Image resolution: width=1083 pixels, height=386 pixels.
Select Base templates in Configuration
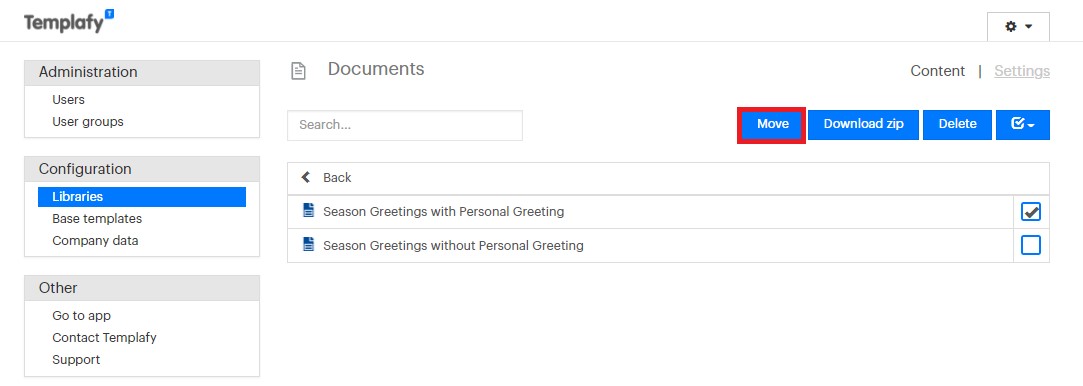(97, 218)
